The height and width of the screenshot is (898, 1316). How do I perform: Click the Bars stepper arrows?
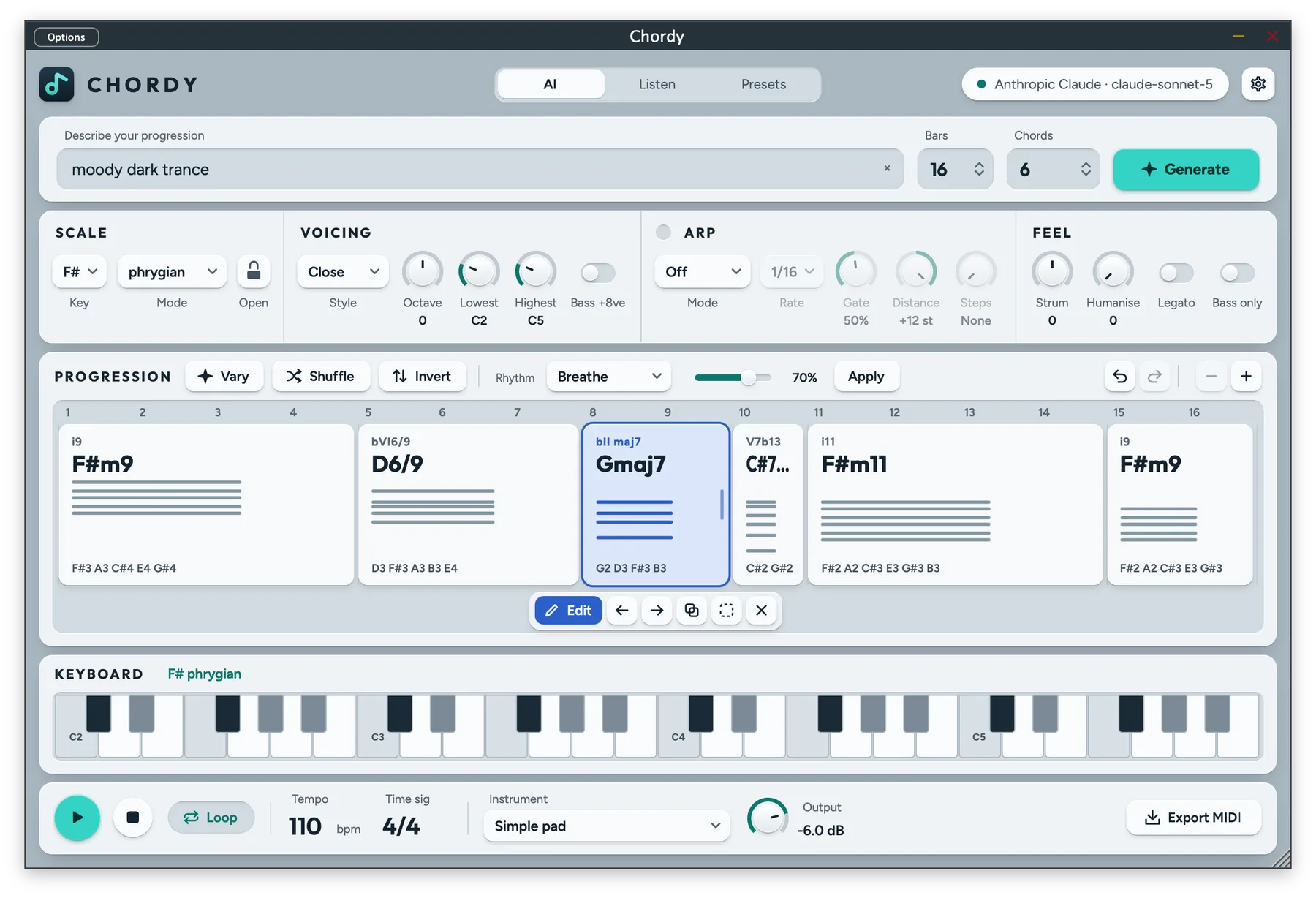pos(979,169)
